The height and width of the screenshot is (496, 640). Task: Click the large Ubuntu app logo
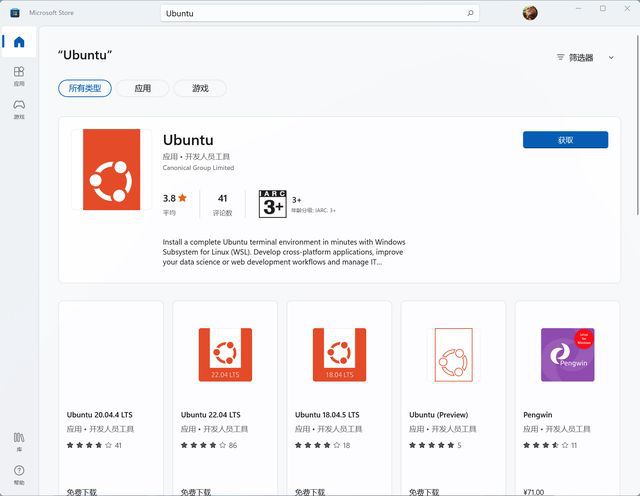click(x=112, y=169)
